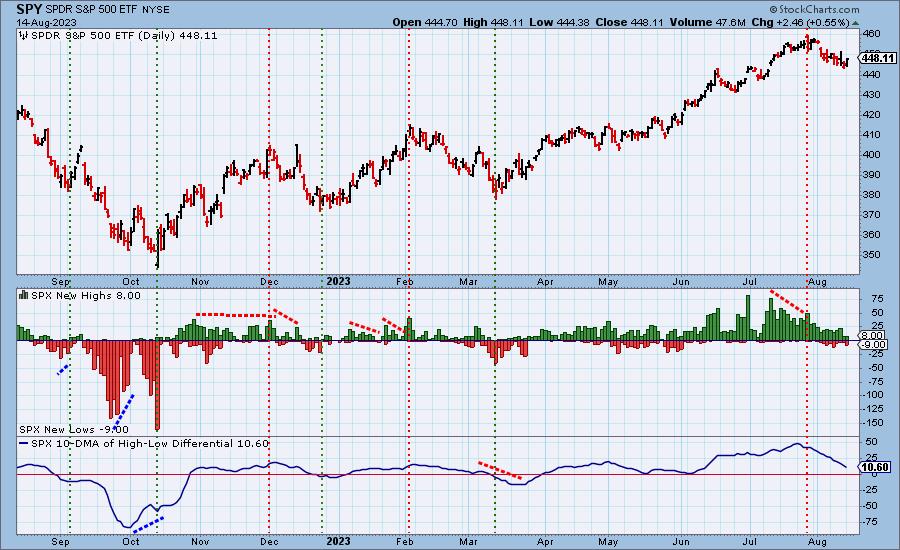Image resolution: width=900 pixels, height=550 pixels.
Task: Click the SPY ticker symbol heading
Action: (29, 9)
